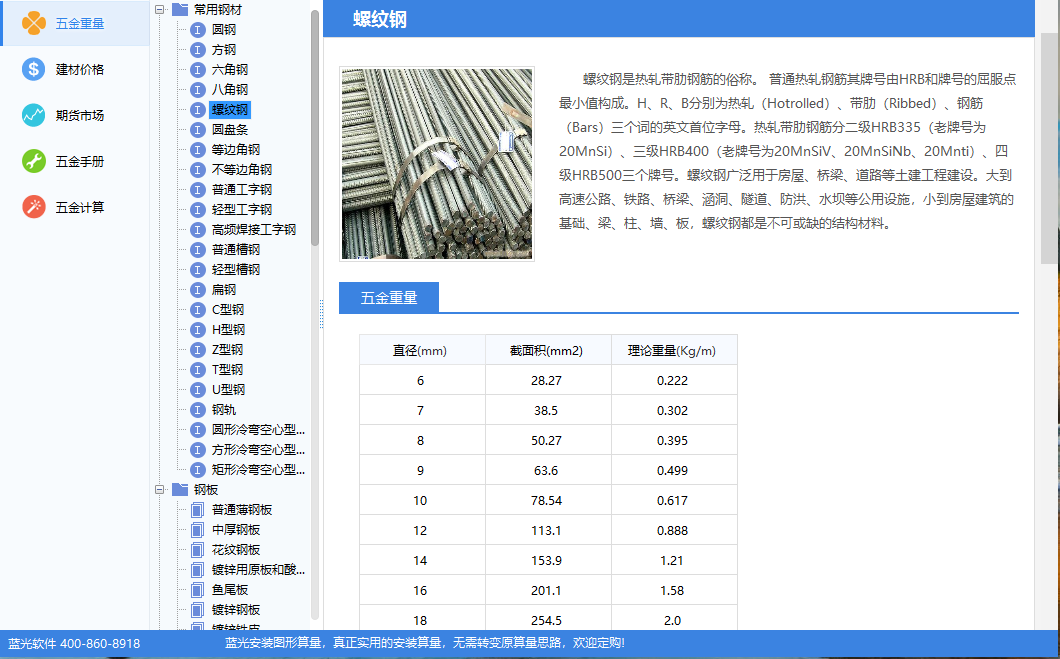Click the rebar product photo
This screenshot has width=1060, height=659.
(437, 164)
